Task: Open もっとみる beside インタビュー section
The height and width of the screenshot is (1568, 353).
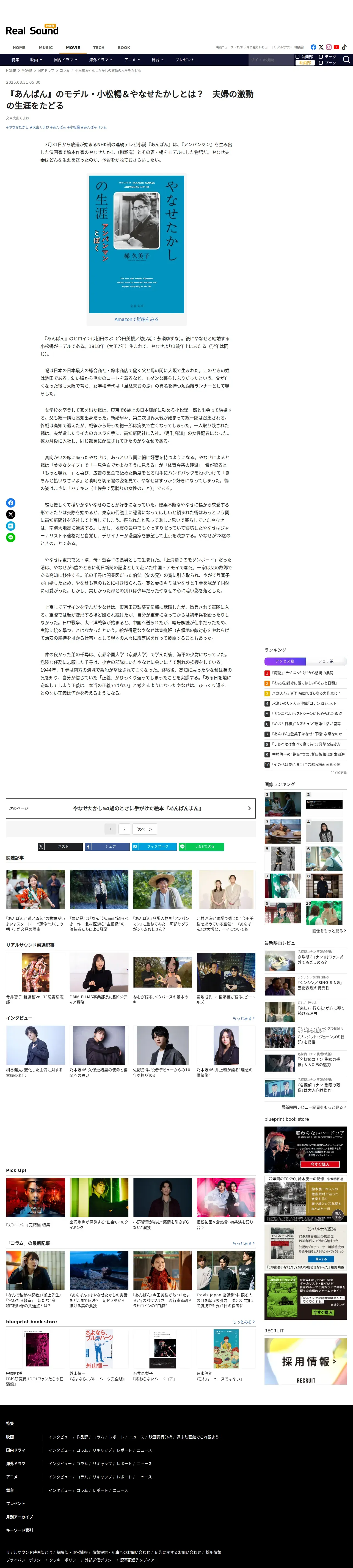Action: point(244,1018)
